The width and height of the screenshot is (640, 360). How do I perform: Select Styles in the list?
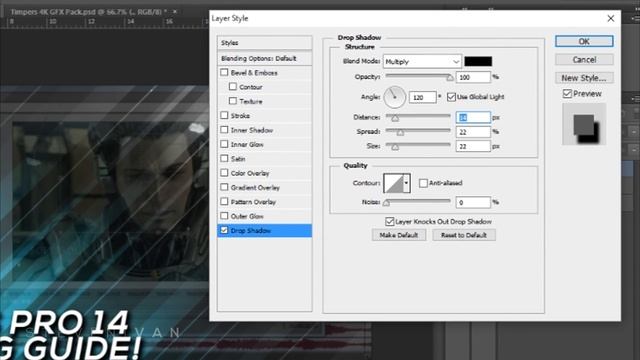(x=264, y=43)
